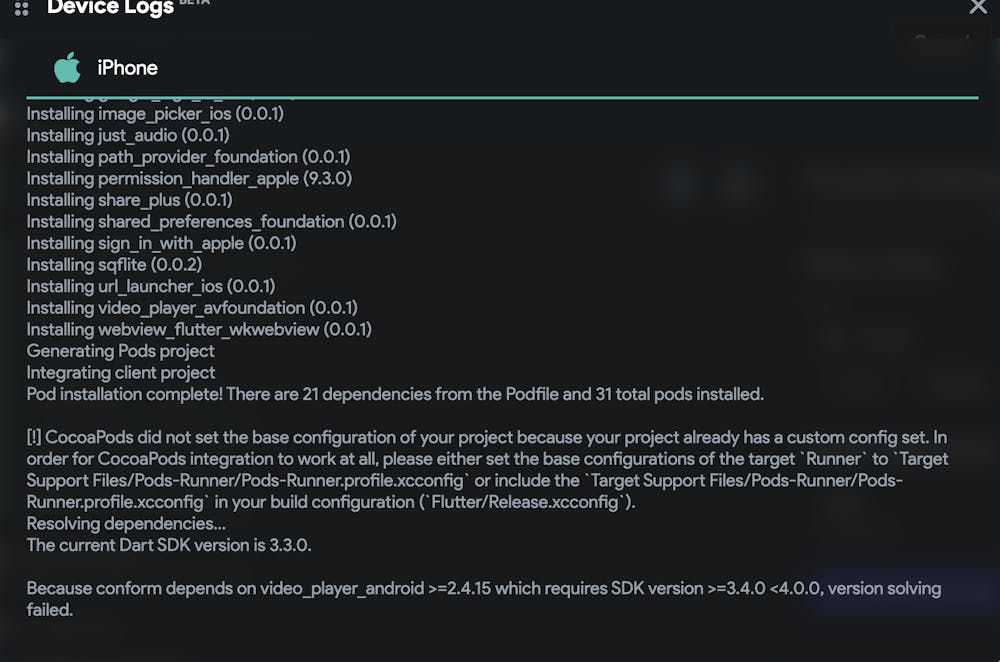Click the 'Generating Pods project' log line
This screenshot has width=1000, height=662.
(120, 351)
